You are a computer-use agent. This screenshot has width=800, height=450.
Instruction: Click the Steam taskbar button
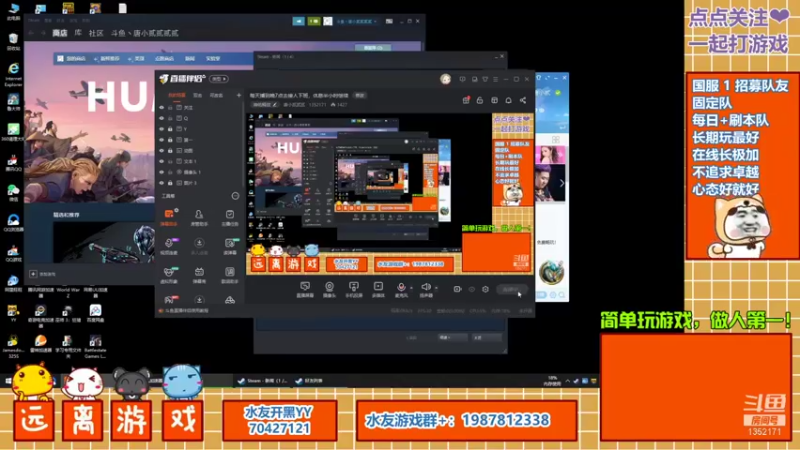[263, 381]
